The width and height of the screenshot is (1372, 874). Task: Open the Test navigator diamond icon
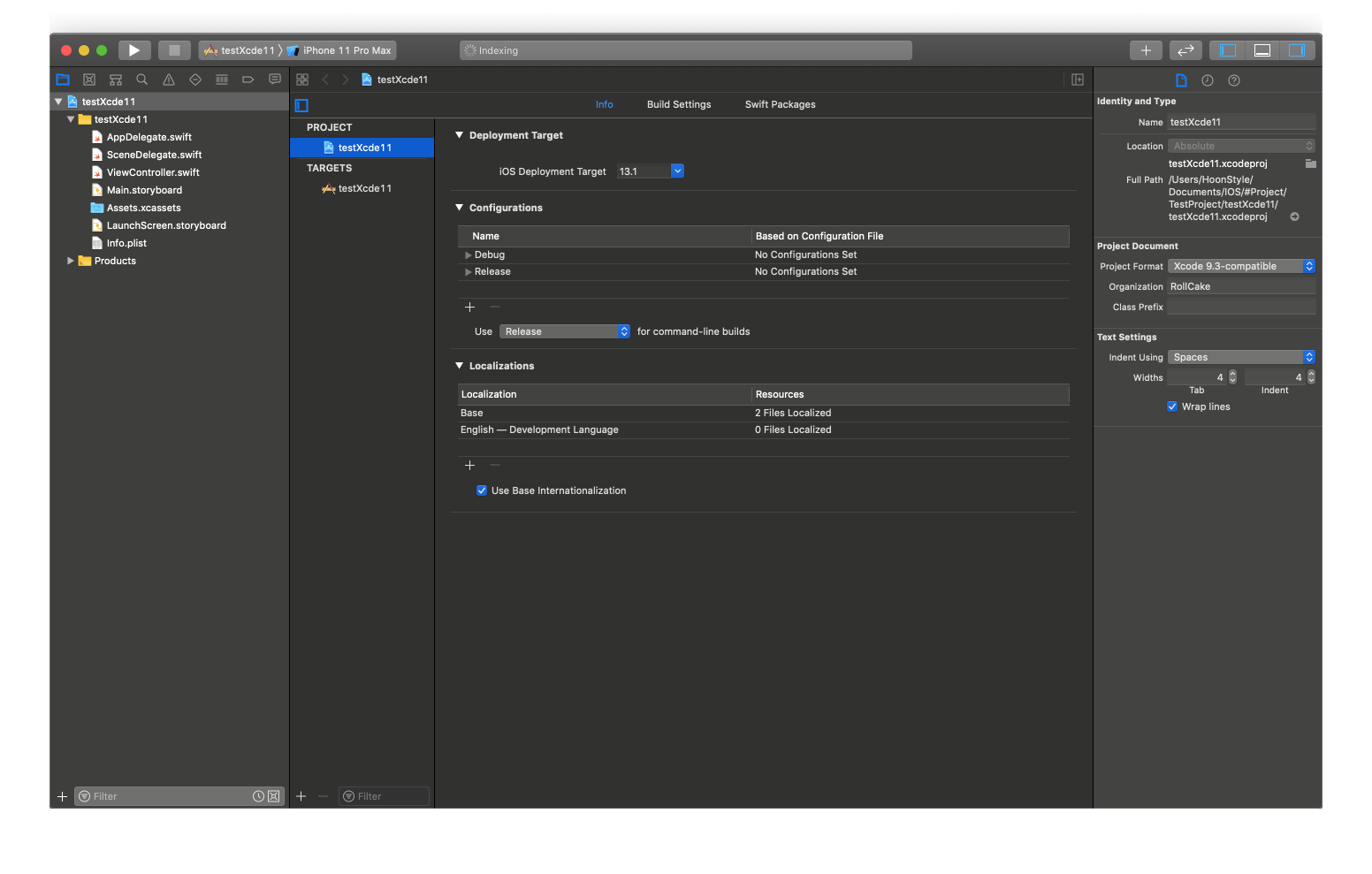195,80
